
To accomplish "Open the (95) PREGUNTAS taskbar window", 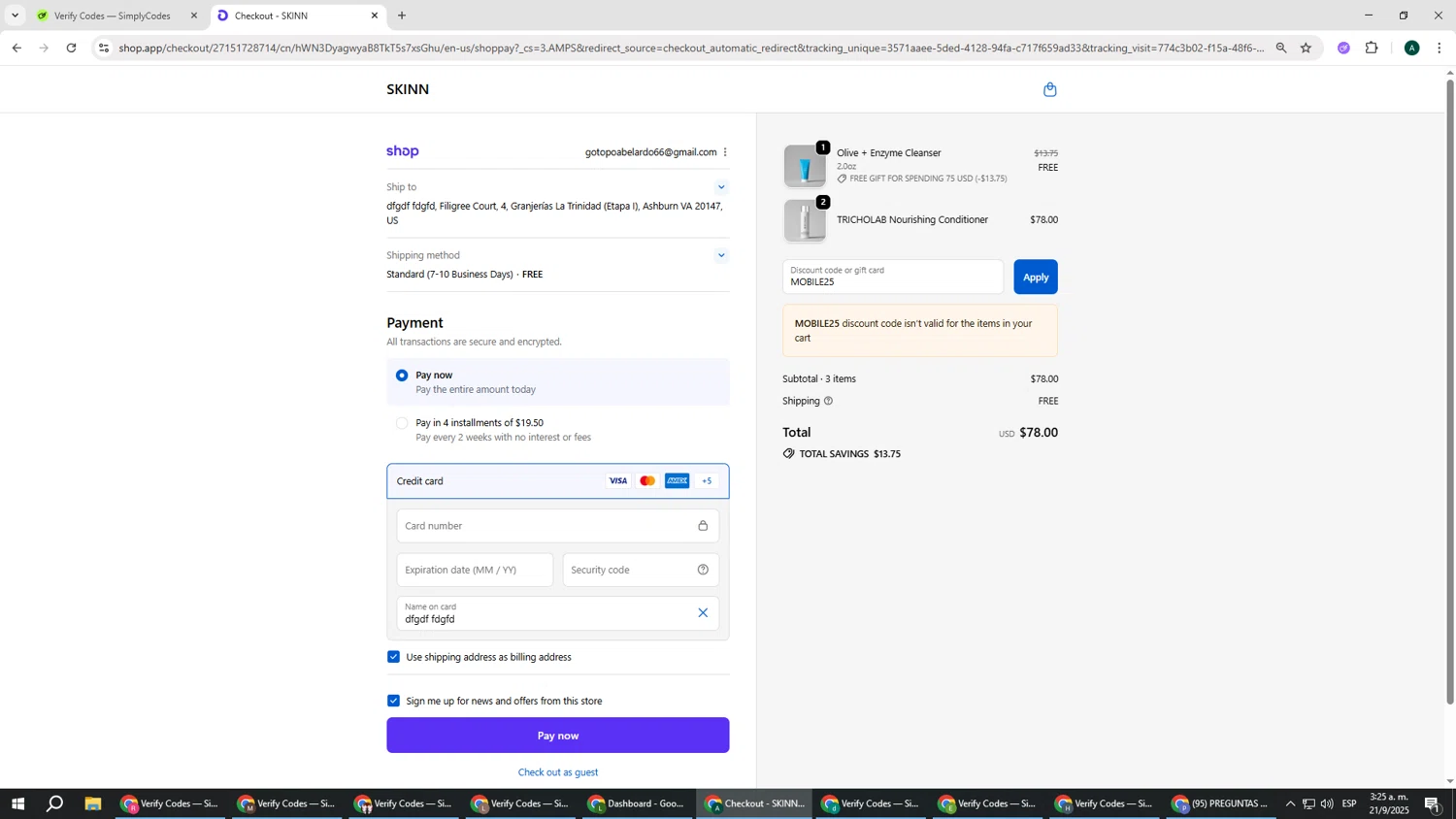I will click(1221, 803).
